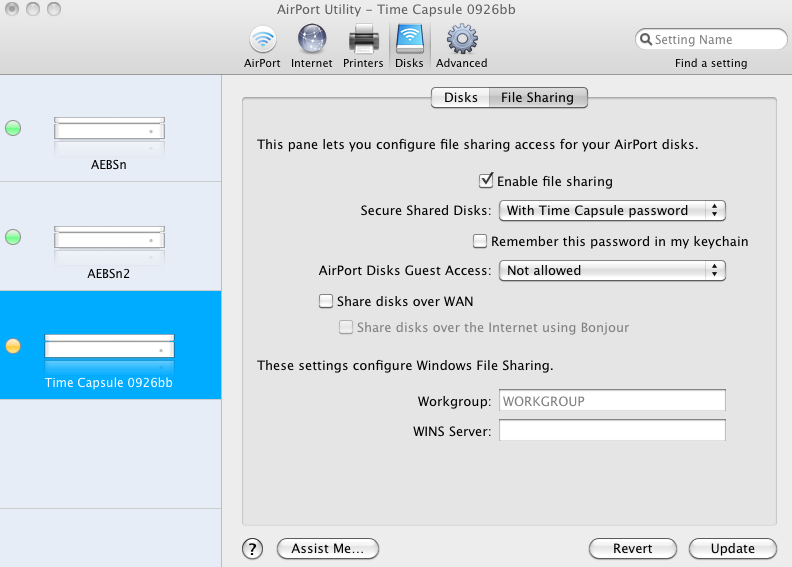Open the Internet toolbar pane
The width and height of the screenshot is (792, 567).
[x=312, y=47]
